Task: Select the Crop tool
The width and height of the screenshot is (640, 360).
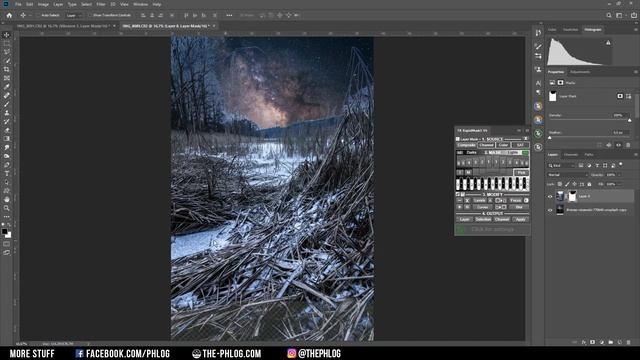Action: (7, 69)
